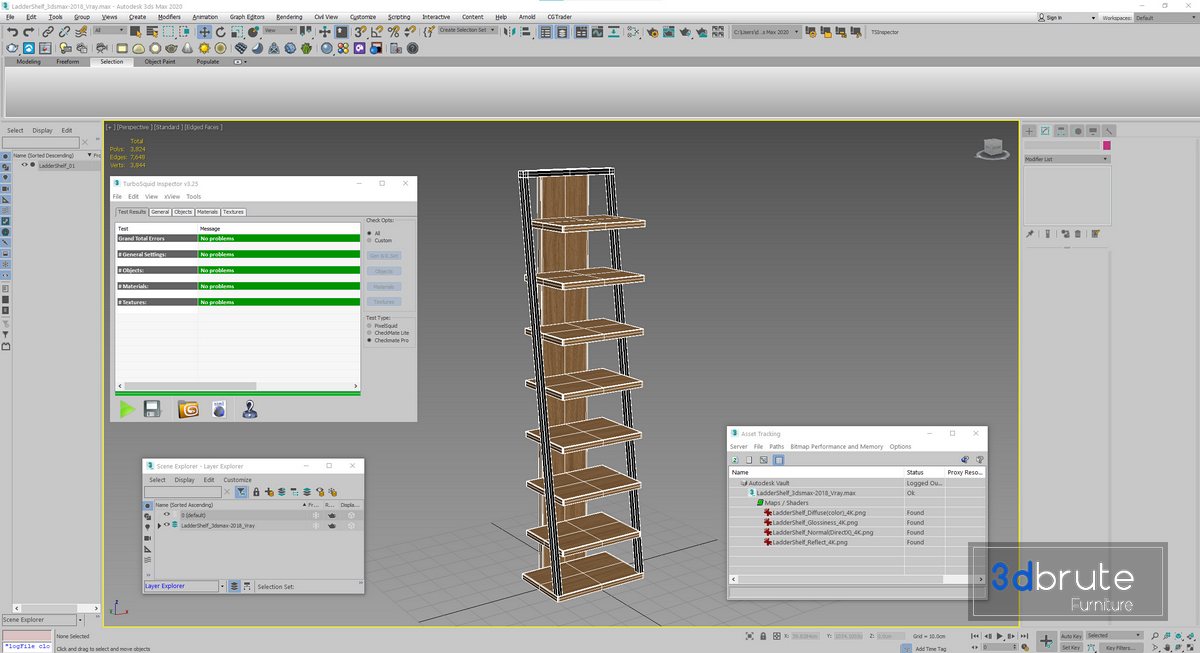Click the Key Filters button

1119,648
